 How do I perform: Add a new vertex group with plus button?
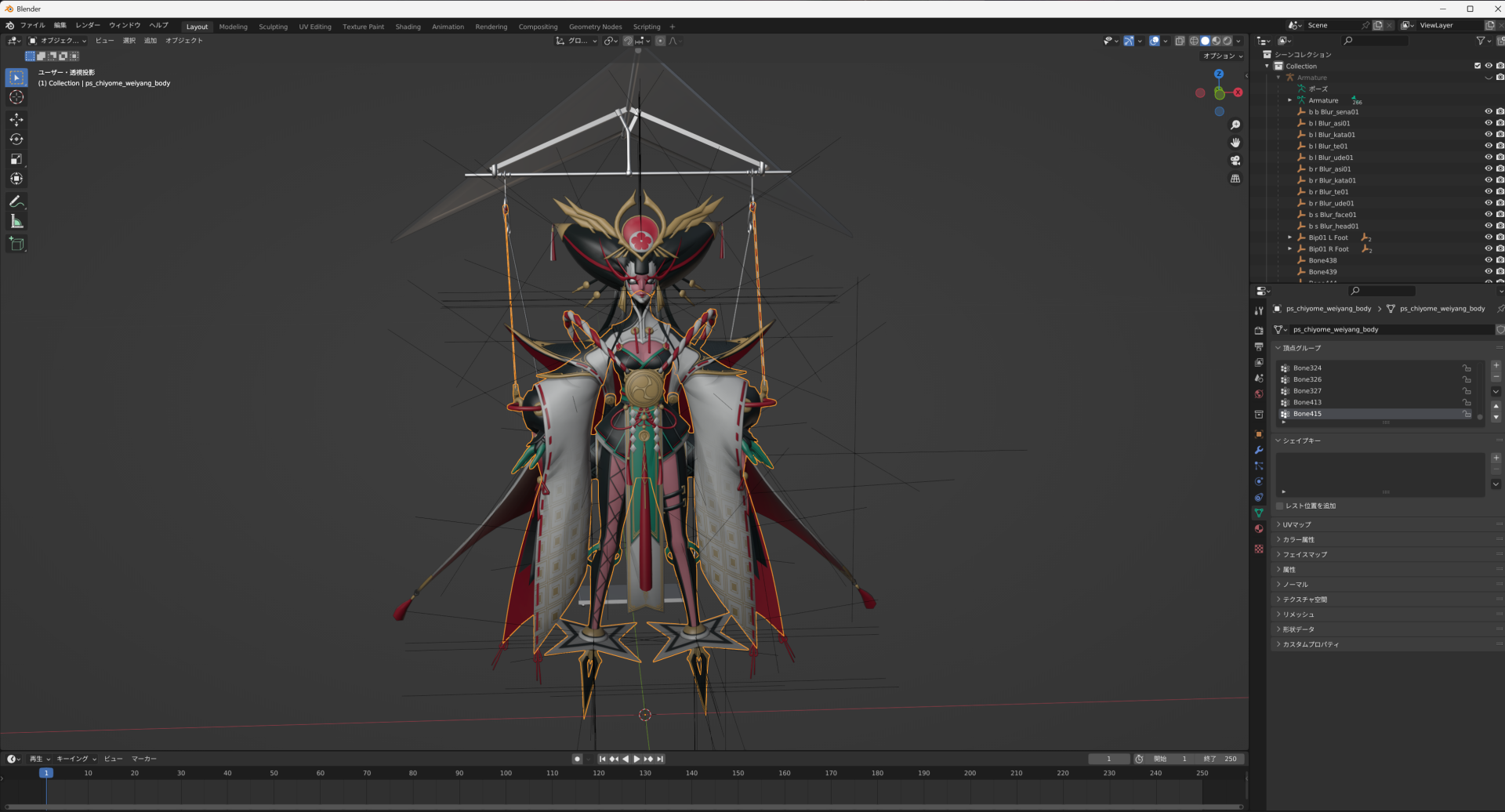(1496, 366)
